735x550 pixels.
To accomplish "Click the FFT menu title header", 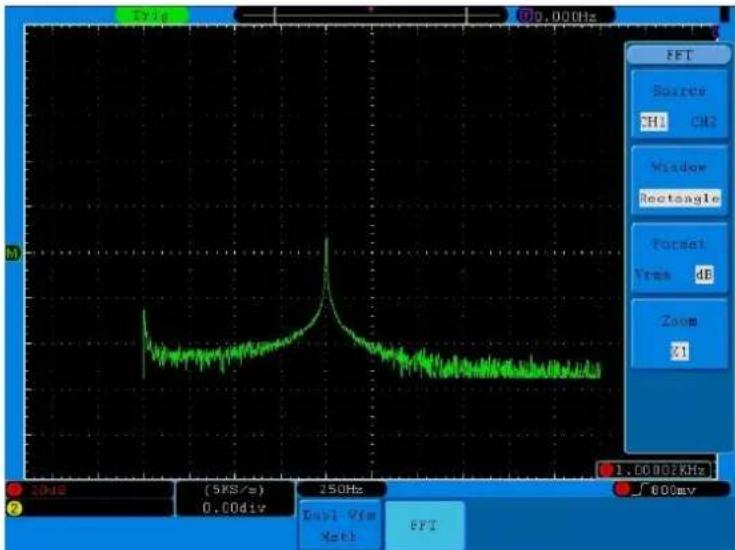I will (x=679, y=55).
